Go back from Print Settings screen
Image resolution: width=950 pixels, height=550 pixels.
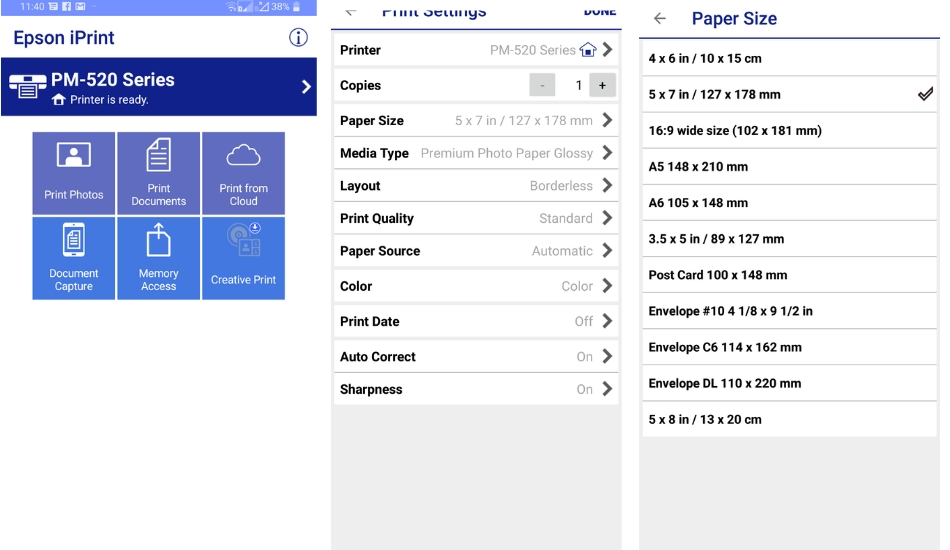pos(351,12)
